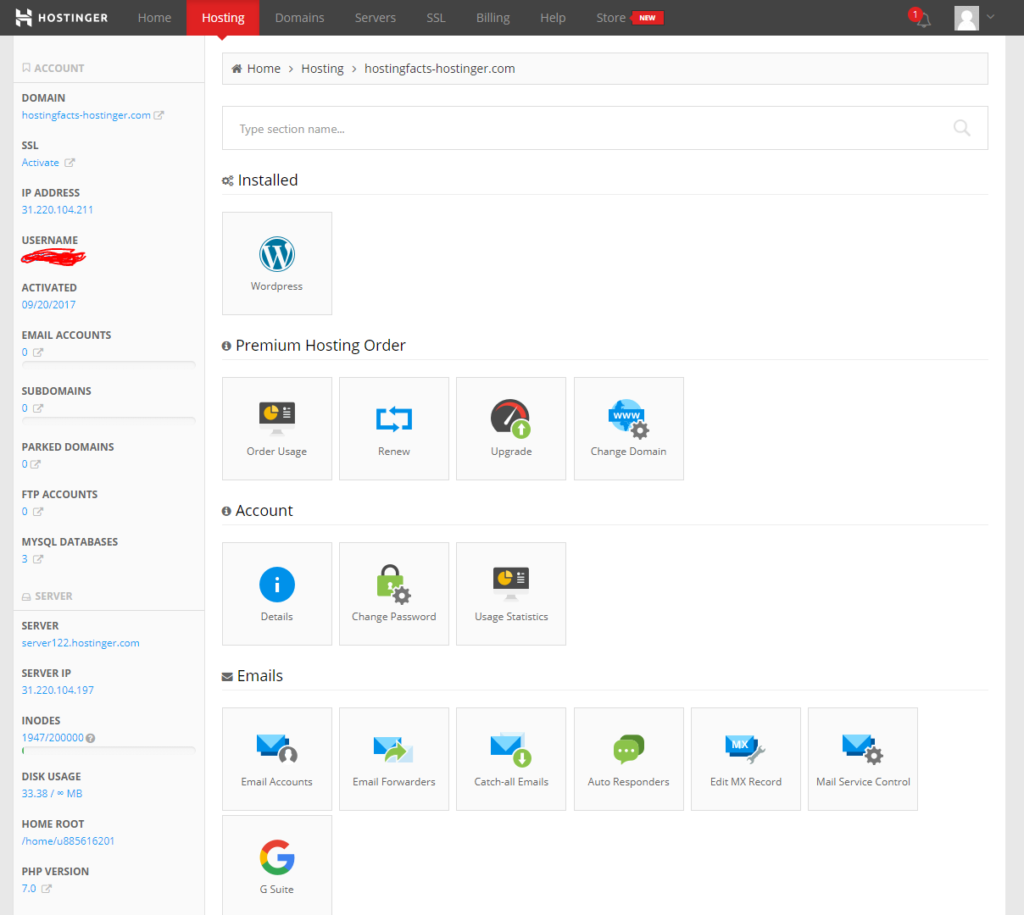Click the PHP version value 7.0
Image resolution: width=1024 pixels, height=915 pixels.
click(x=29, y=888)
